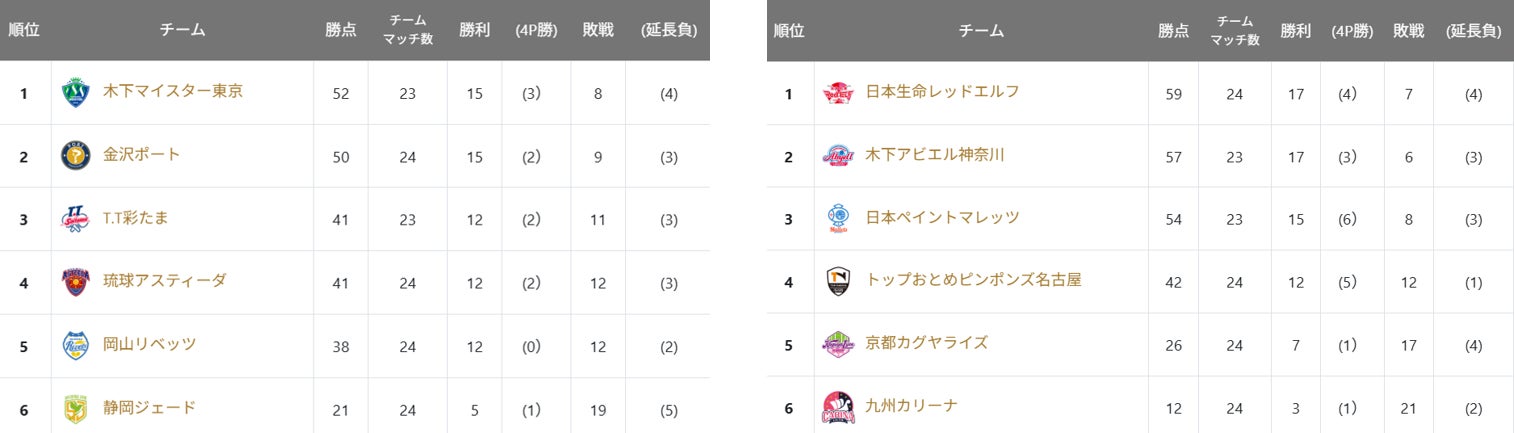The height and width of the screenshot is (433, 1514).
Task: Click the 勝点 header in the left table
Action: [340, 30]
